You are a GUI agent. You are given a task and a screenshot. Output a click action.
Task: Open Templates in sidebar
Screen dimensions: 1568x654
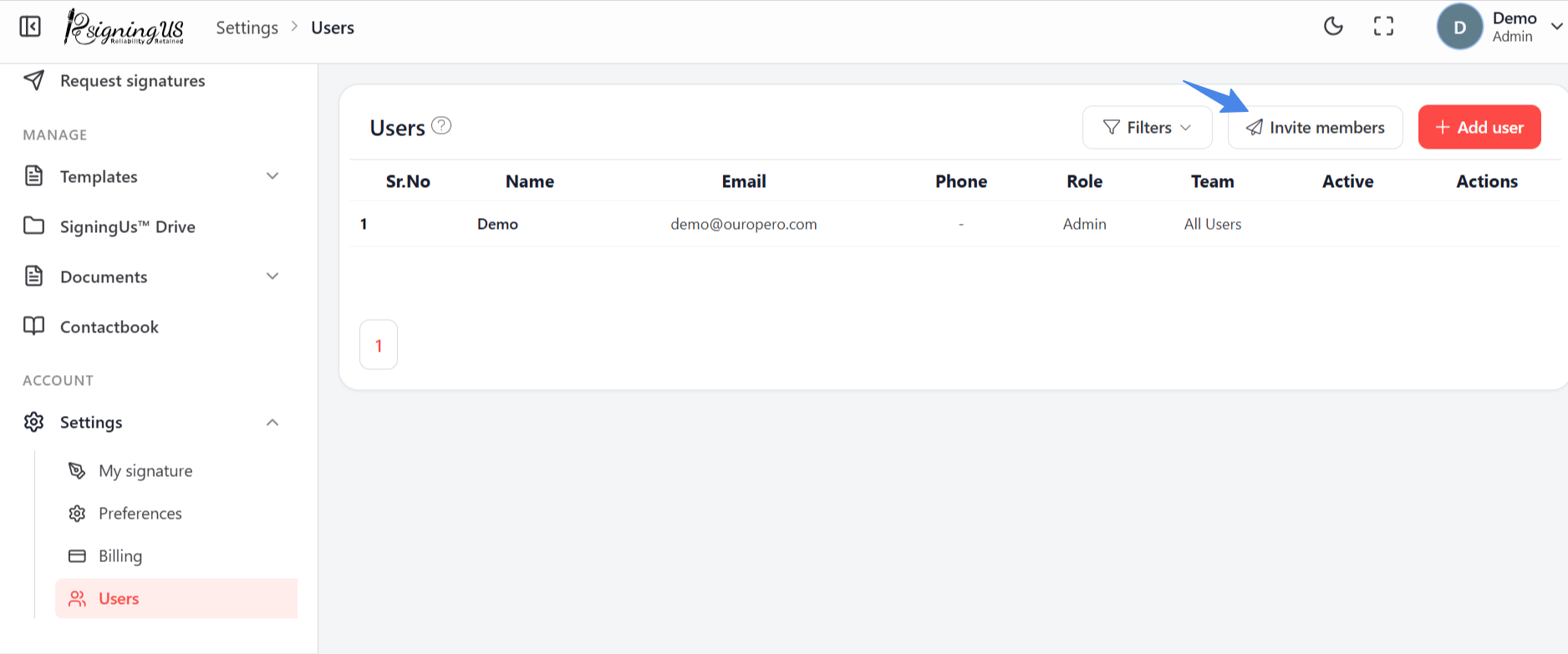click(x=99, y=176)
